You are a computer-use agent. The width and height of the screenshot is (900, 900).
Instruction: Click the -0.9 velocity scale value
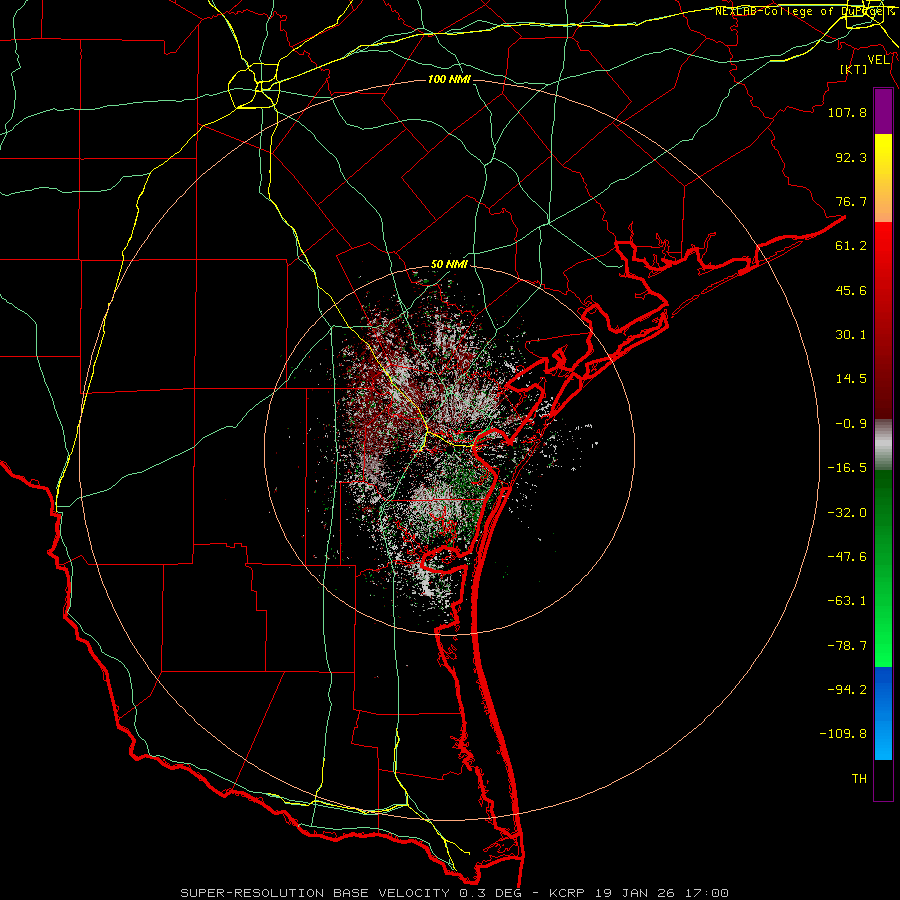851,424
